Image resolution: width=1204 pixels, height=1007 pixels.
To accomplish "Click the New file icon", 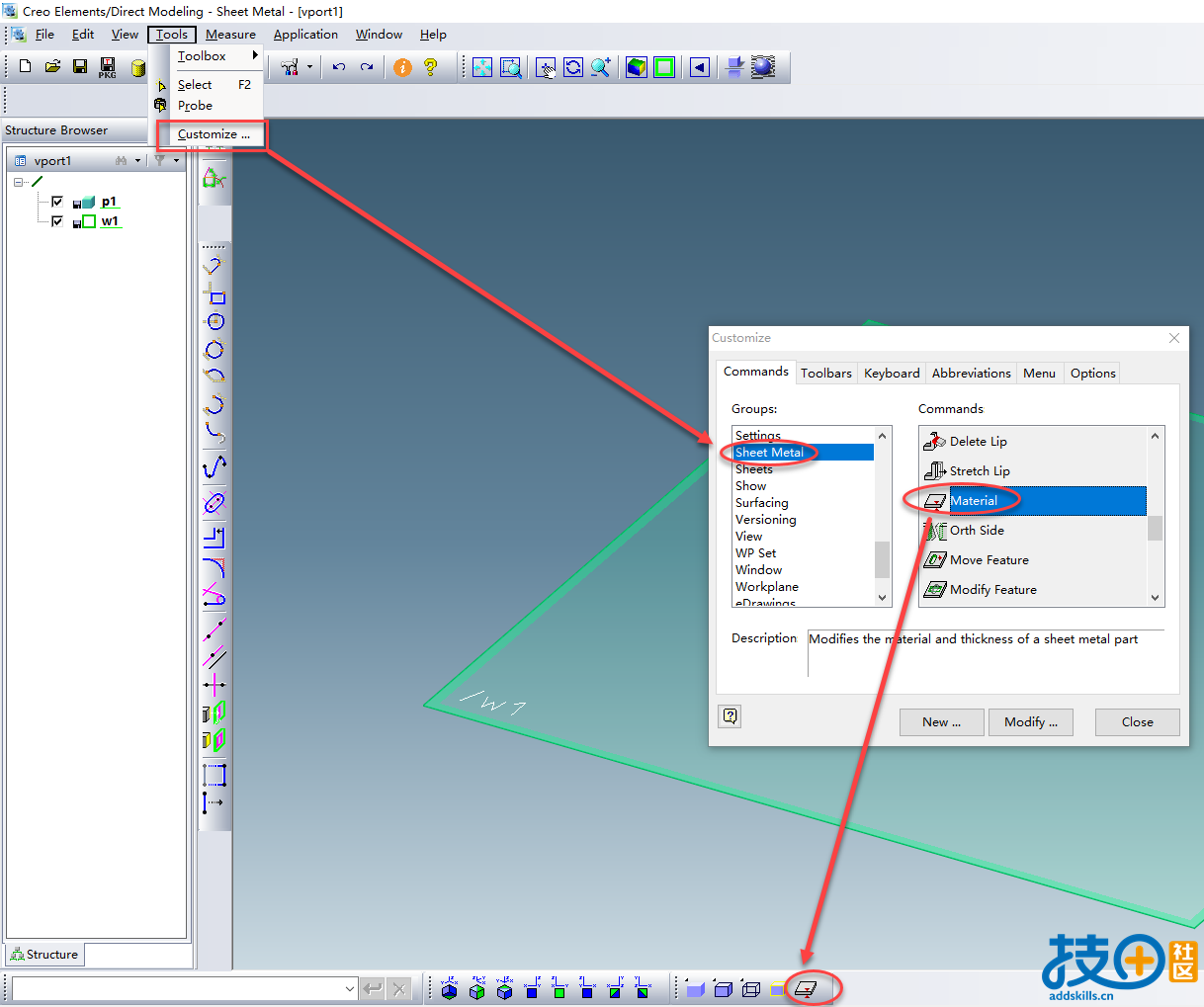I will coord(26,66).
